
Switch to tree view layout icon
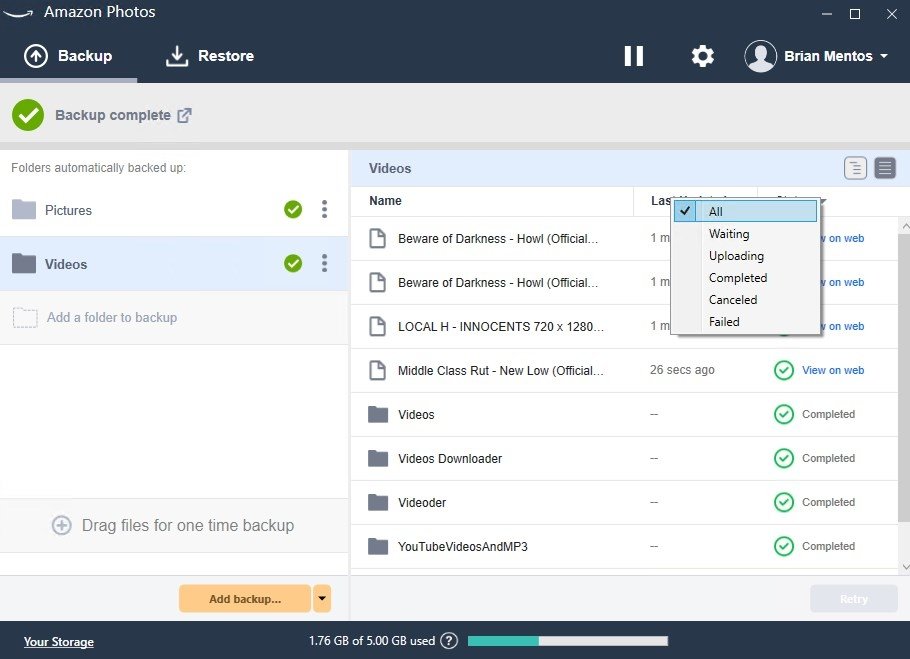[855, 168]
